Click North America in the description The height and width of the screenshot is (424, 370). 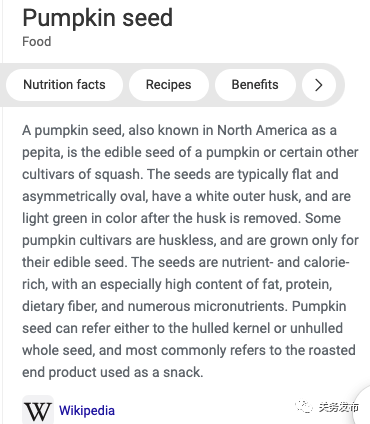[x=262, y=130]
